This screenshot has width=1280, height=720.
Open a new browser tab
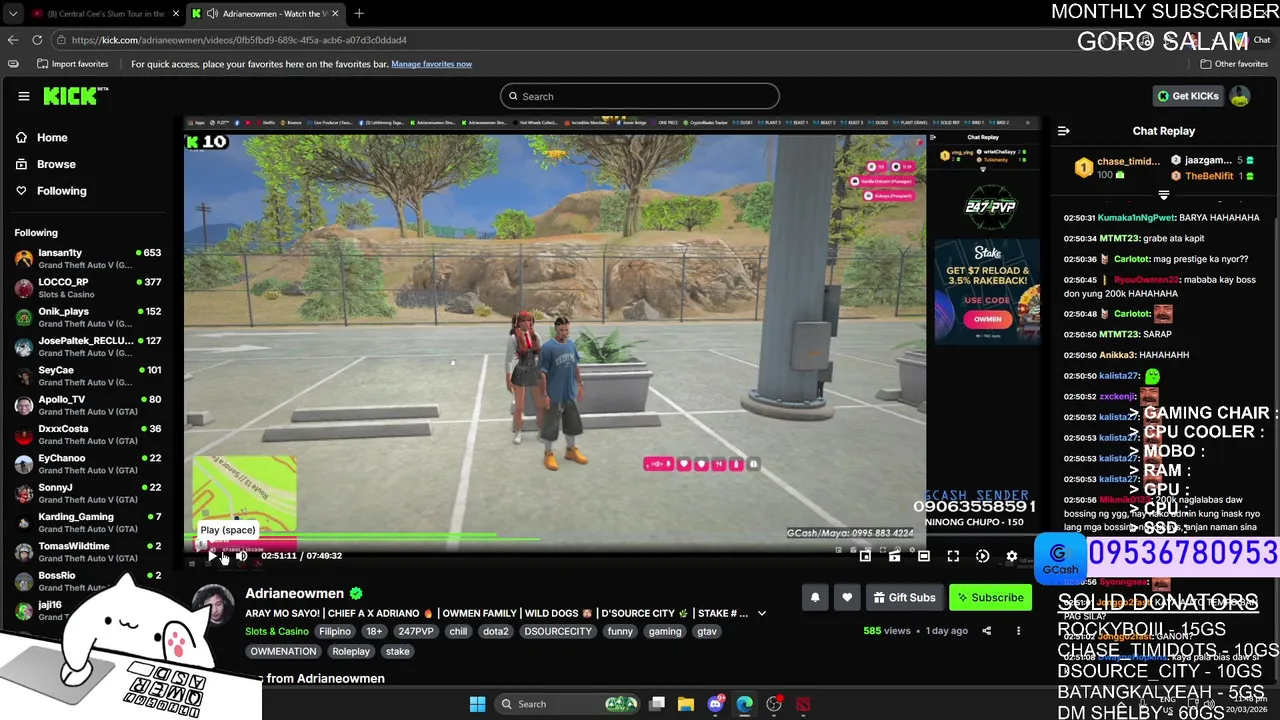(x=359, y=14)
